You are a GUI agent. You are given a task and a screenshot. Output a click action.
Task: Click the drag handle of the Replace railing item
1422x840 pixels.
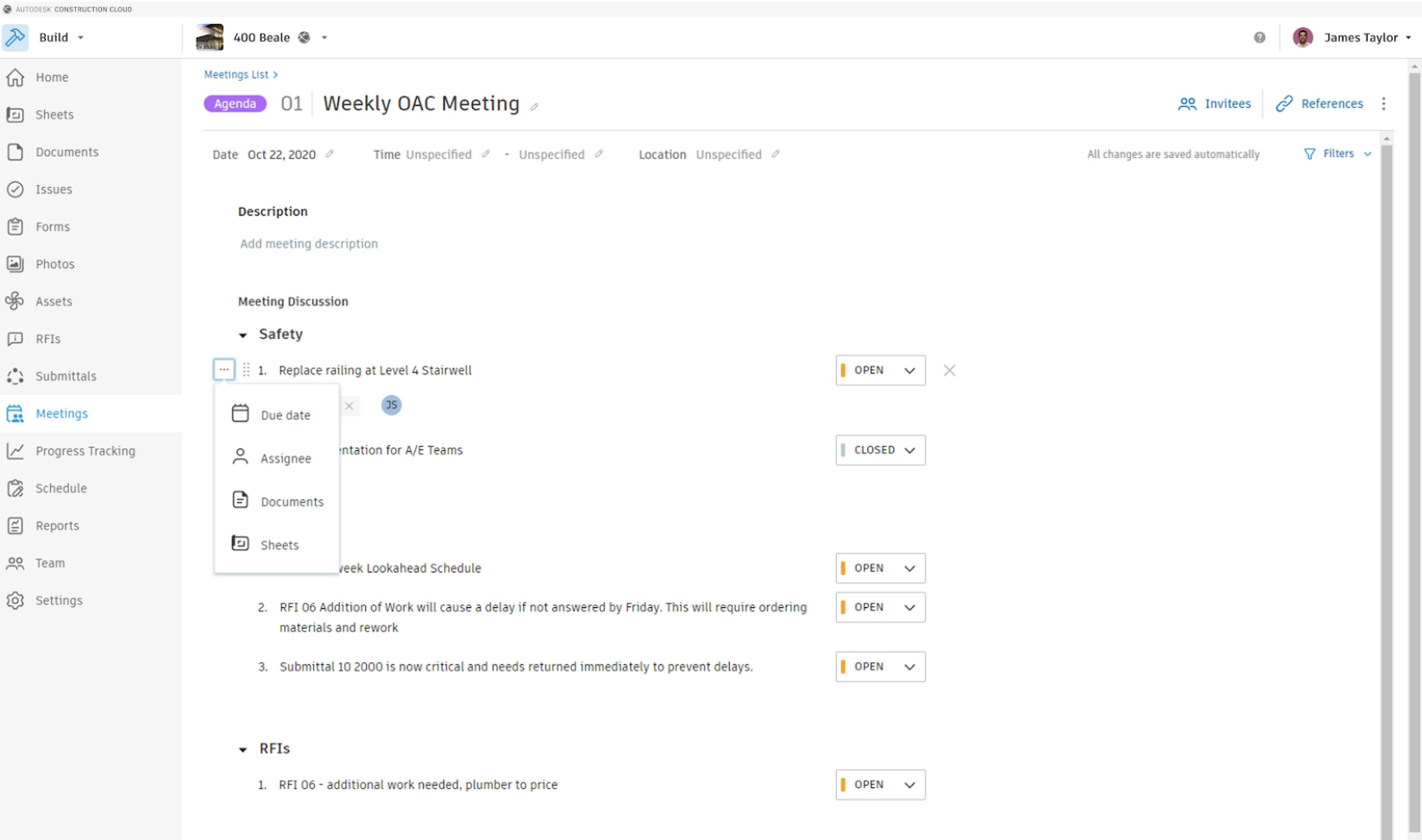[x=246, y=370]
